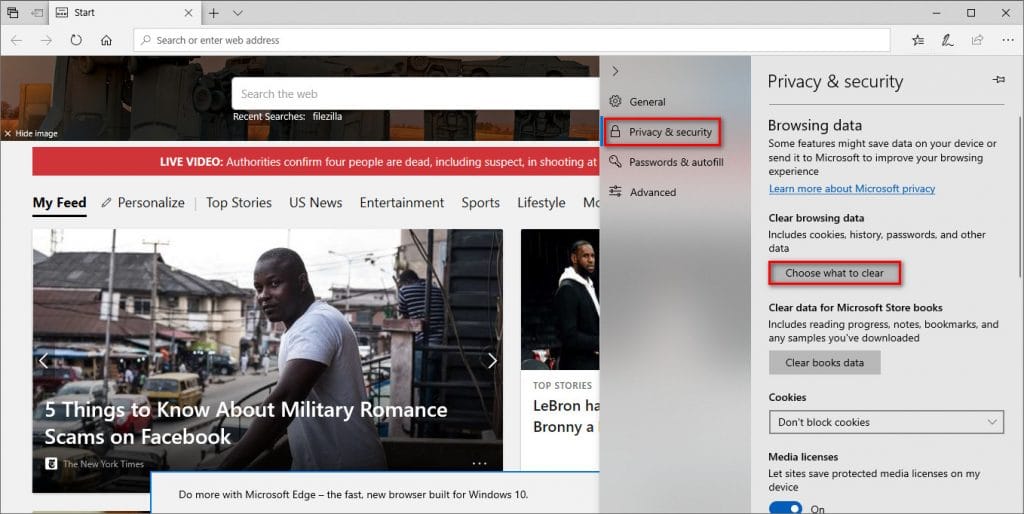The image size is (1024, 514).
Task: Click Personalize feed
Action: pyautogui.click(x=143, y=202)
